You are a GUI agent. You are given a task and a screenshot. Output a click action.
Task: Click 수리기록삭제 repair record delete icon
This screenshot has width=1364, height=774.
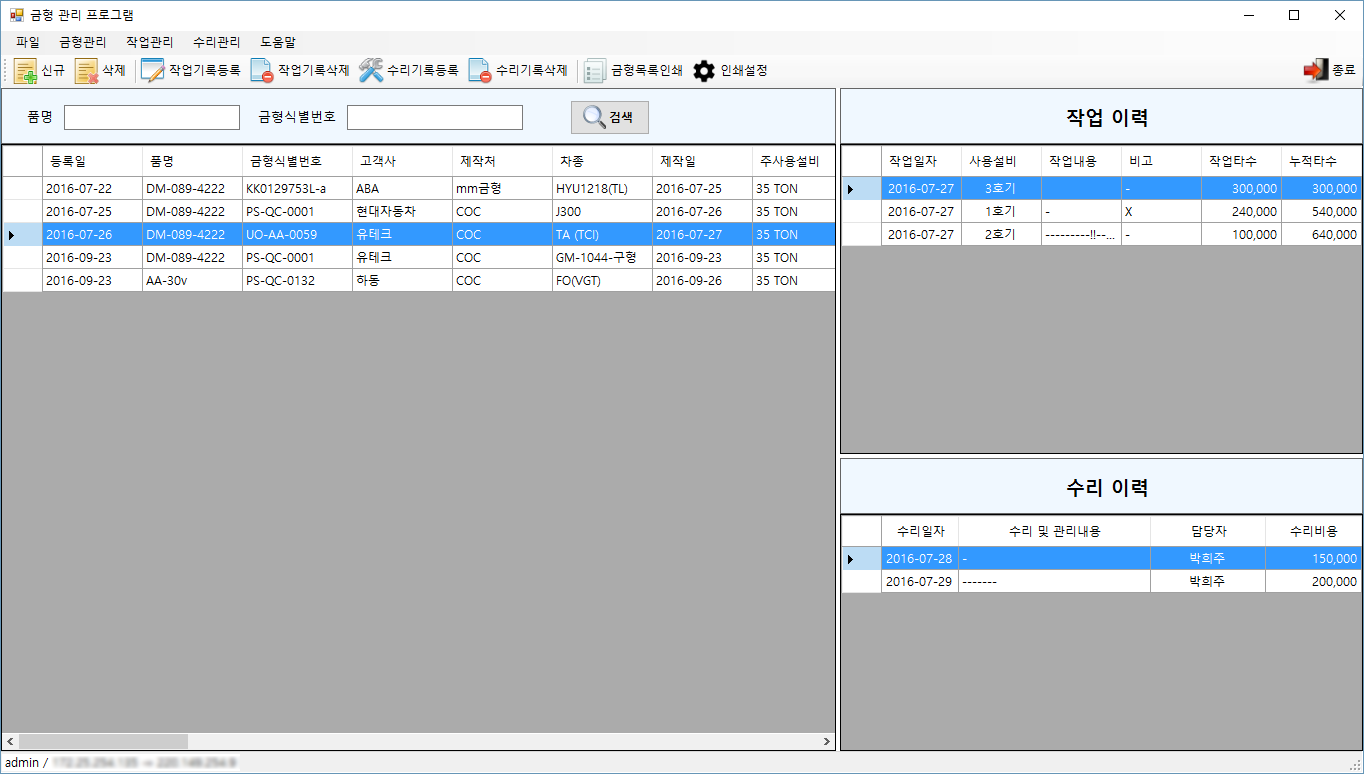click(480, 71)
